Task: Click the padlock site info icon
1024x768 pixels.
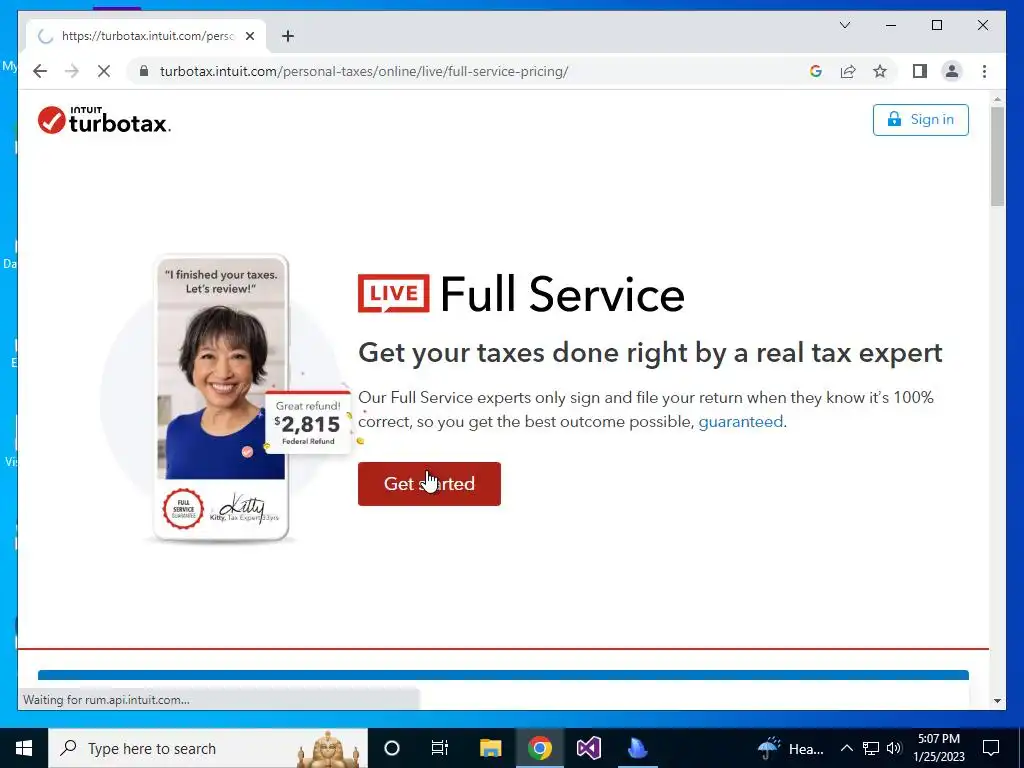Action: [x=144, y=71]
